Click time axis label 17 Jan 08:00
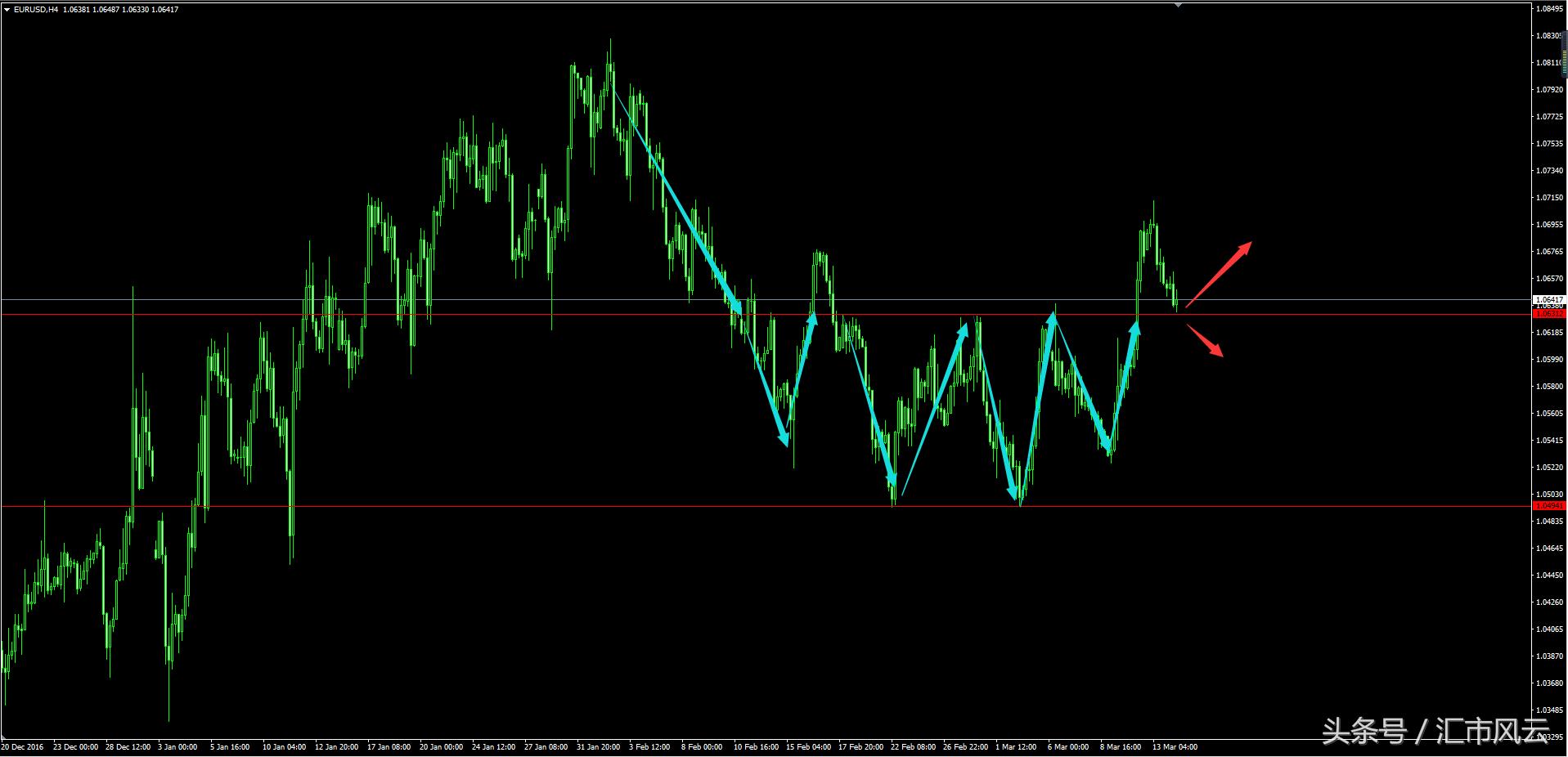This screenshot has height=757, width=1568. tap(389, 747)
